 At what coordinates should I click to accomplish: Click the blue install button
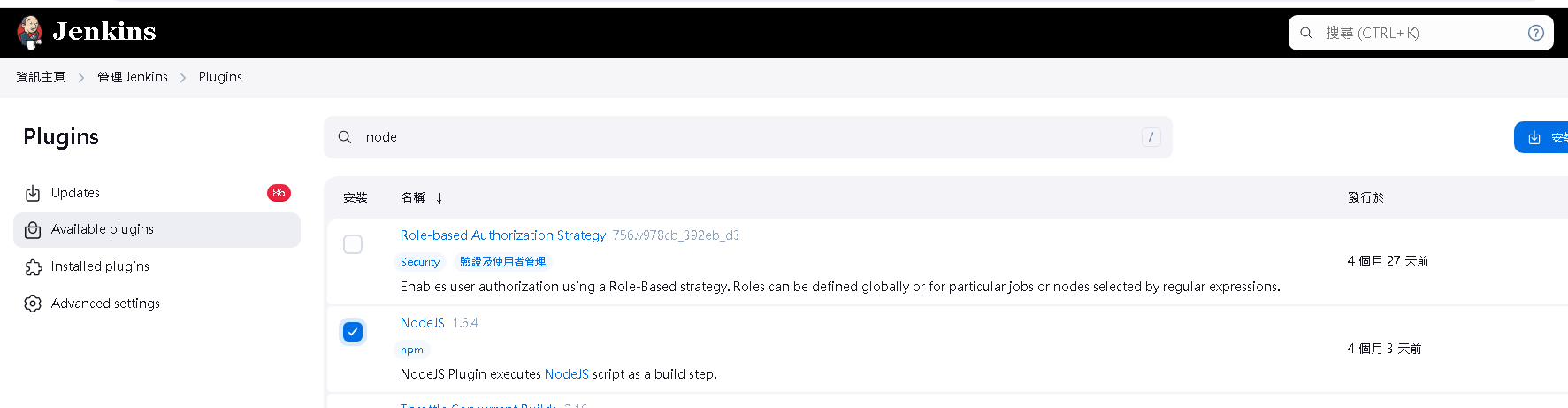click(x=1541, y=137)
